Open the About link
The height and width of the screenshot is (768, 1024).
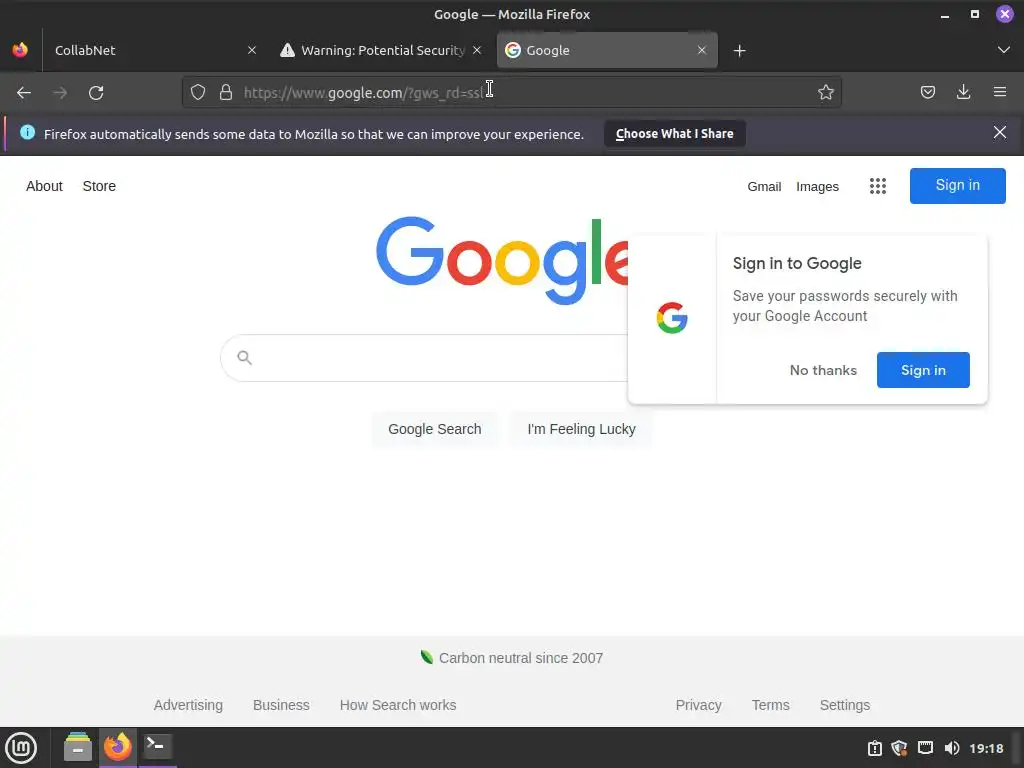tap(44, 186)
